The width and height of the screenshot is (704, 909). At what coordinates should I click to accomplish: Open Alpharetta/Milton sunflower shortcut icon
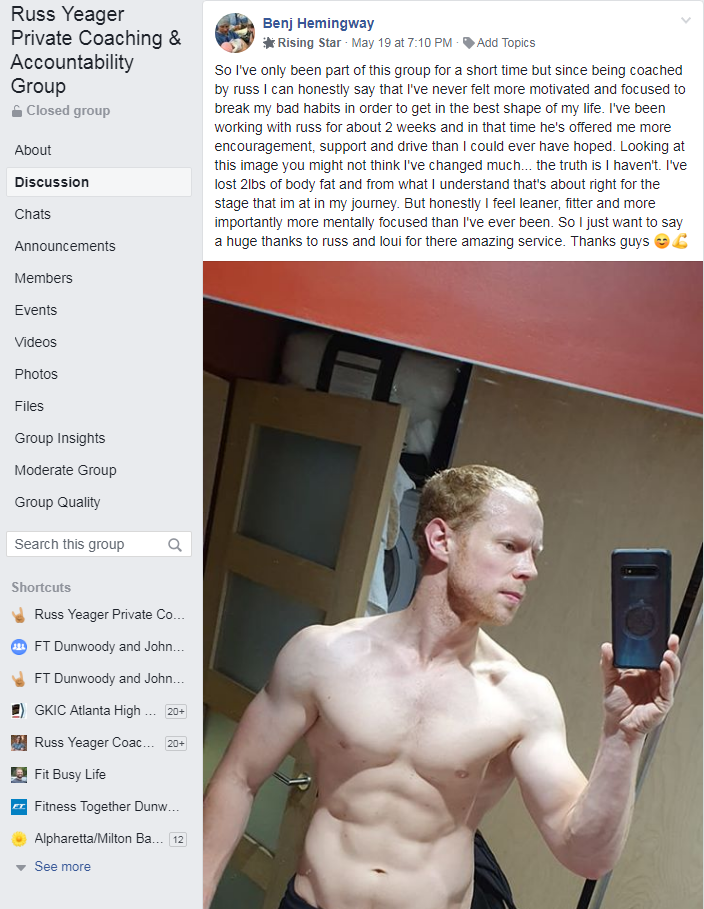[x=19, y=838]
